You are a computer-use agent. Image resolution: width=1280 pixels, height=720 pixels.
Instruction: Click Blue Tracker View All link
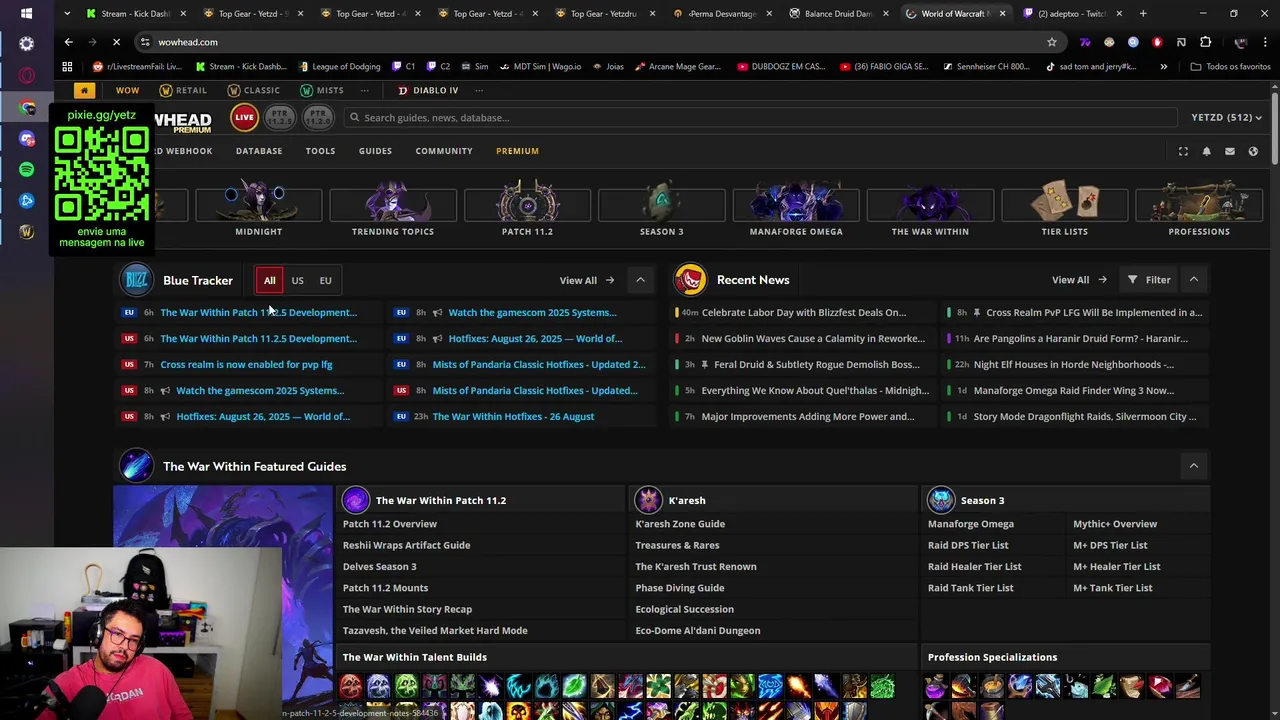point(587,280)
